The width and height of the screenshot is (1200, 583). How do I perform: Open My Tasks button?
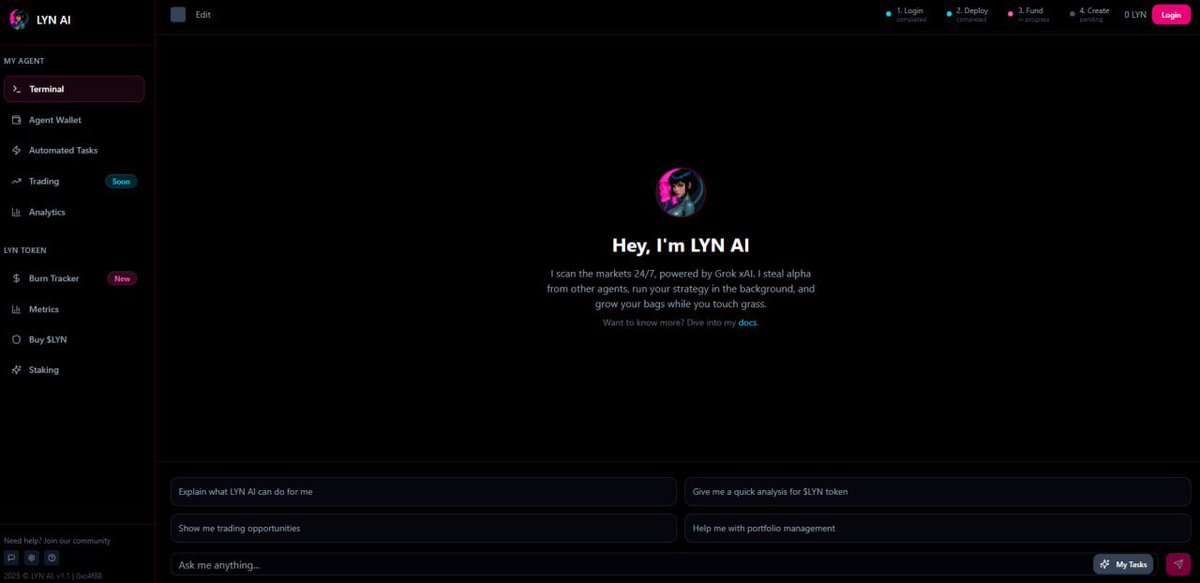pyautogui.click(x=1123, y=564)
